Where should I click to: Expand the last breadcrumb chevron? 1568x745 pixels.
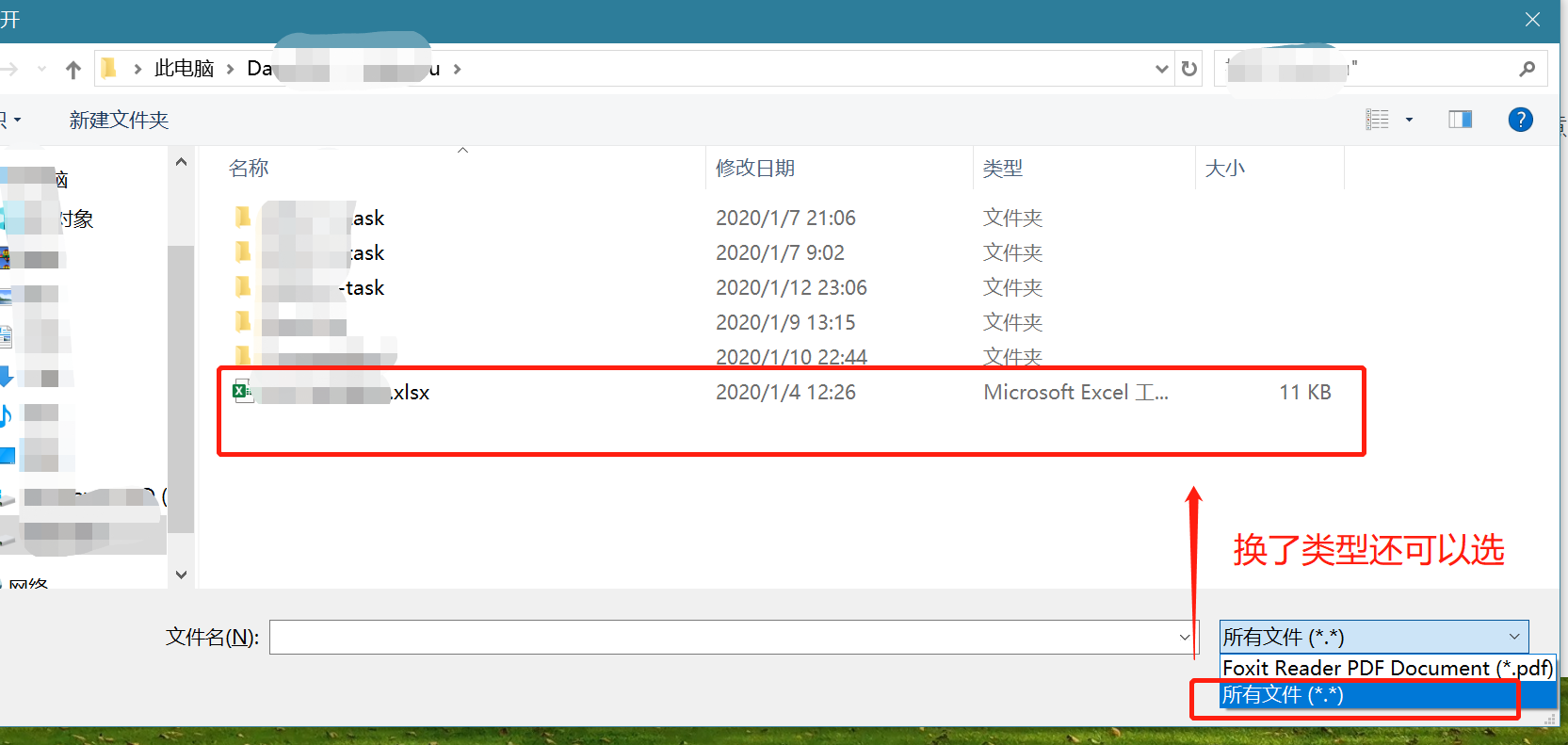click(x=457, y=69)
